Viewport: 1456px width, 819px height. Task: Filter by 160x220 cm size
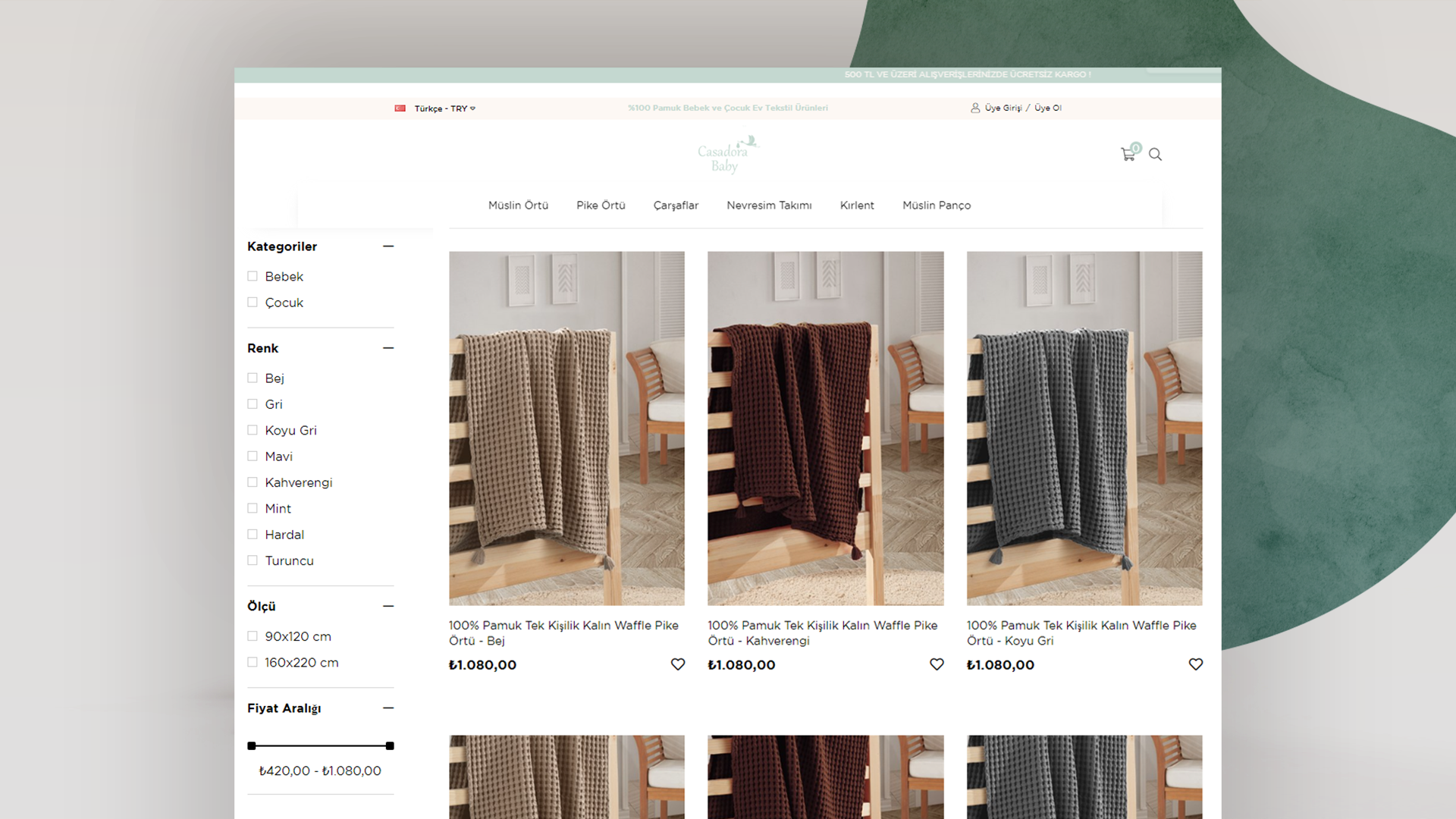click(x=253, y=662)
